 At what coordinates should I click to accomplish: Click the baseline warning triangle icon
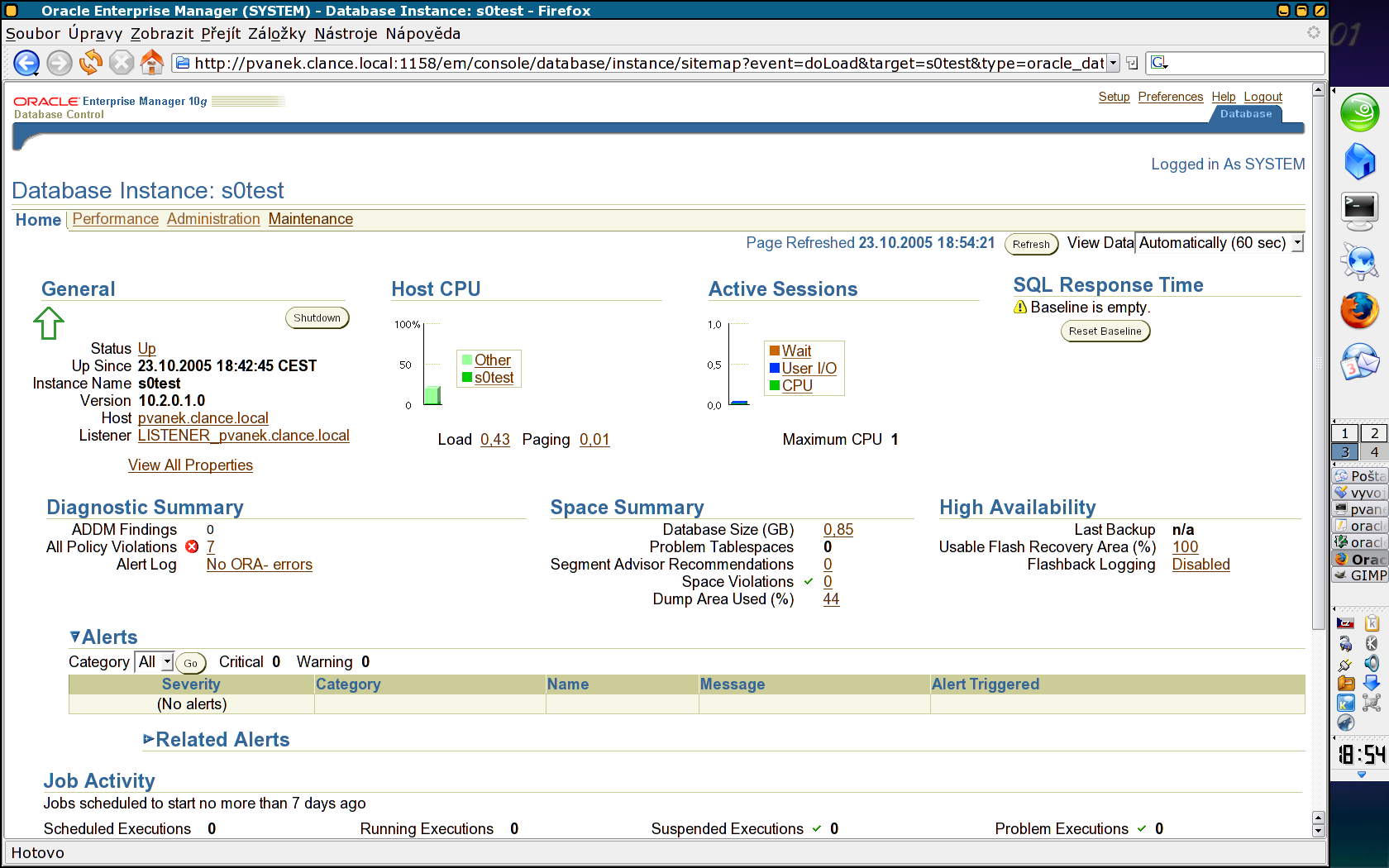tap(1020, 307)
